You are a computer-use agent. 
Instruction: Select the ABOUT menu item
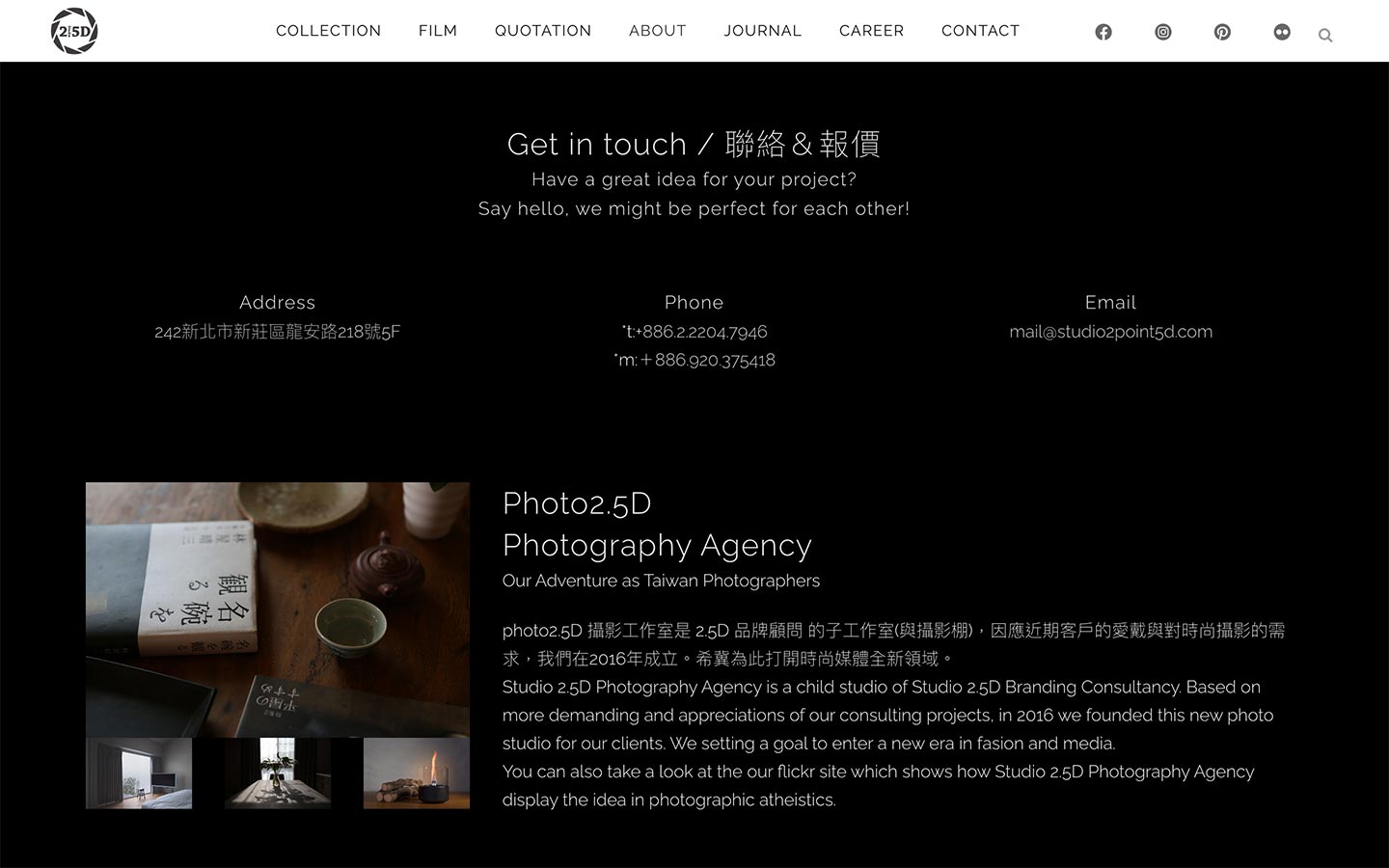tap(658, 31)
